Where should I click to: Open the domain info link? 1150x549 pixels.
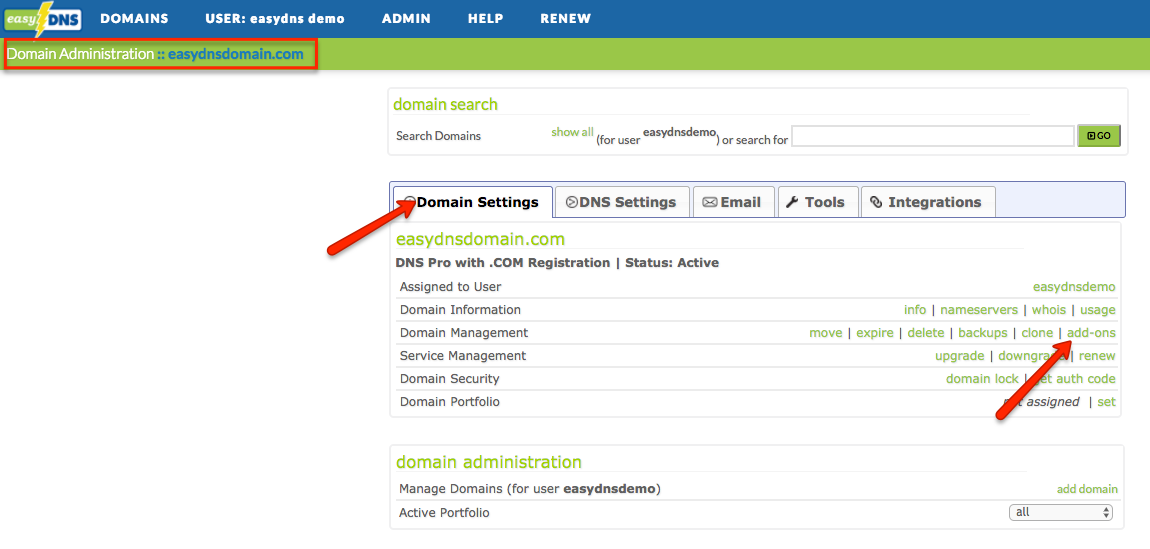[915, 310]
